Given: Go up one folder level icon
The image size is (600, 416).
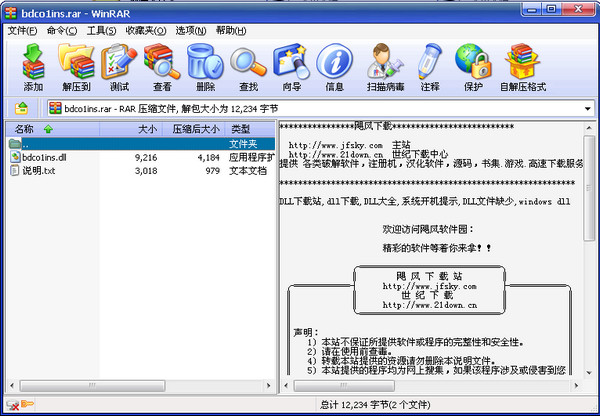Looking at the screenshot, I should pyautogui.click(x=21, y=109).
